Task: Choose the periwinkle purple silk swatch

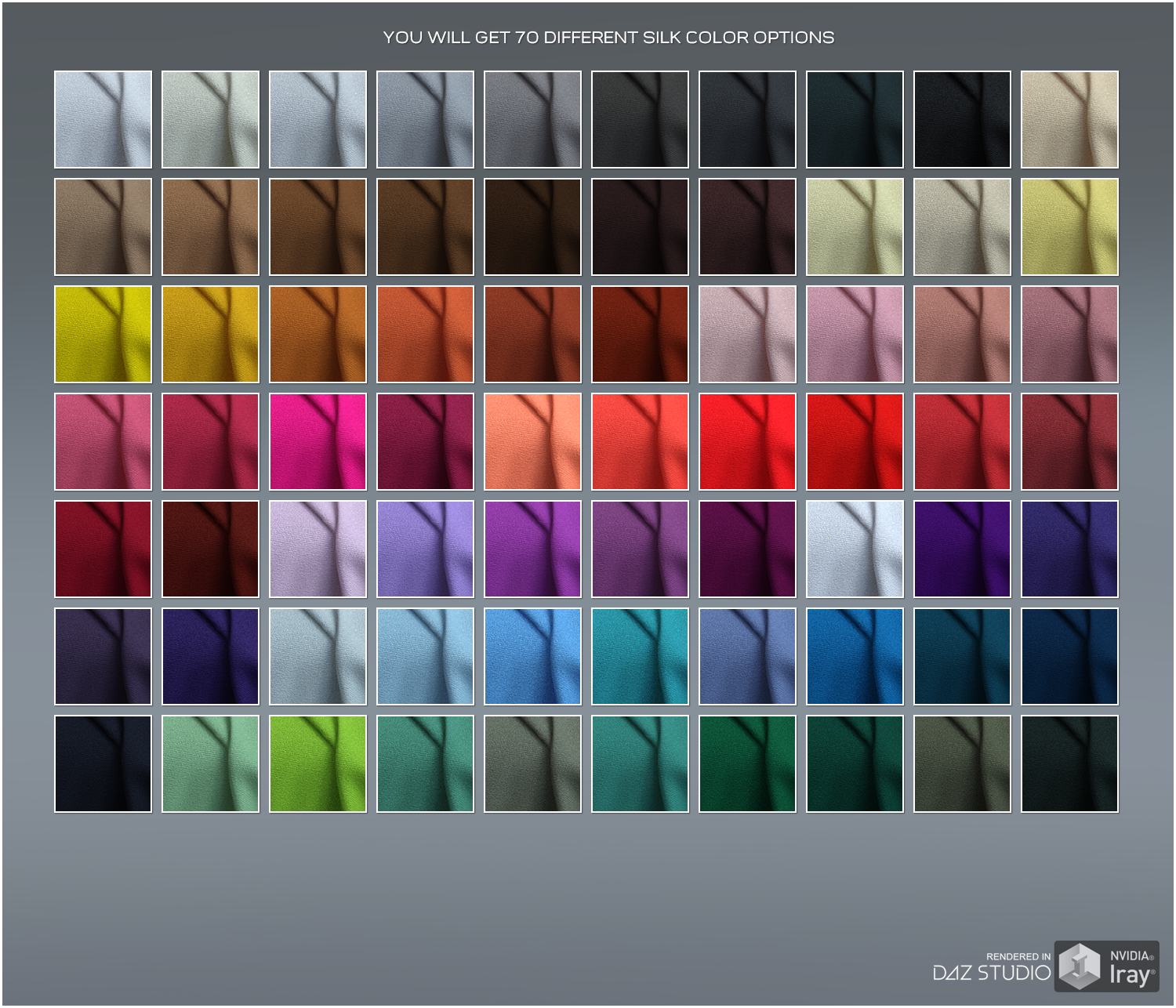Action: pos(425,549)
